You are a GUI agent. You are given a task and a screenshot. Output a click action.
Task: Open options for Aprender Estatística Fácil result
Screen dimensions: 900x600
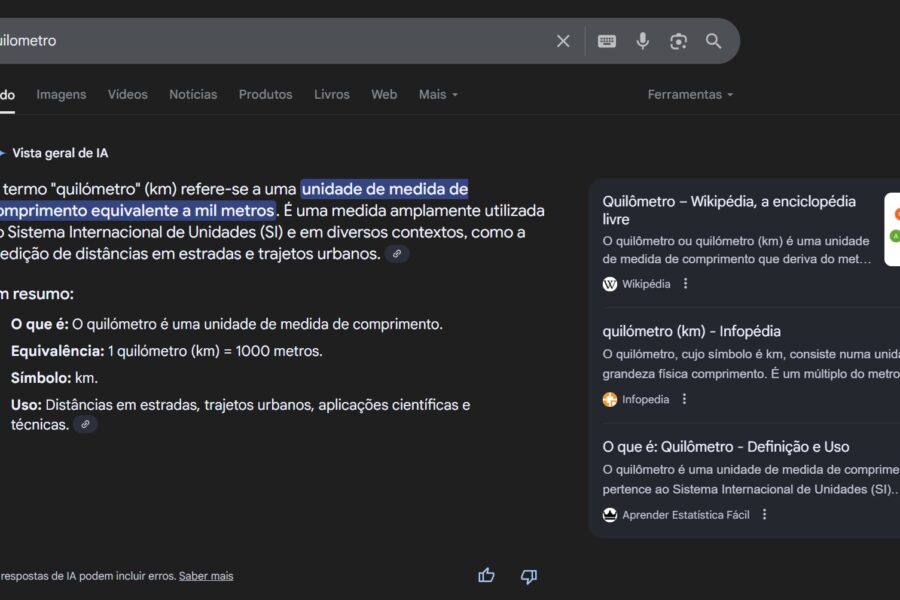pos(765,515)
